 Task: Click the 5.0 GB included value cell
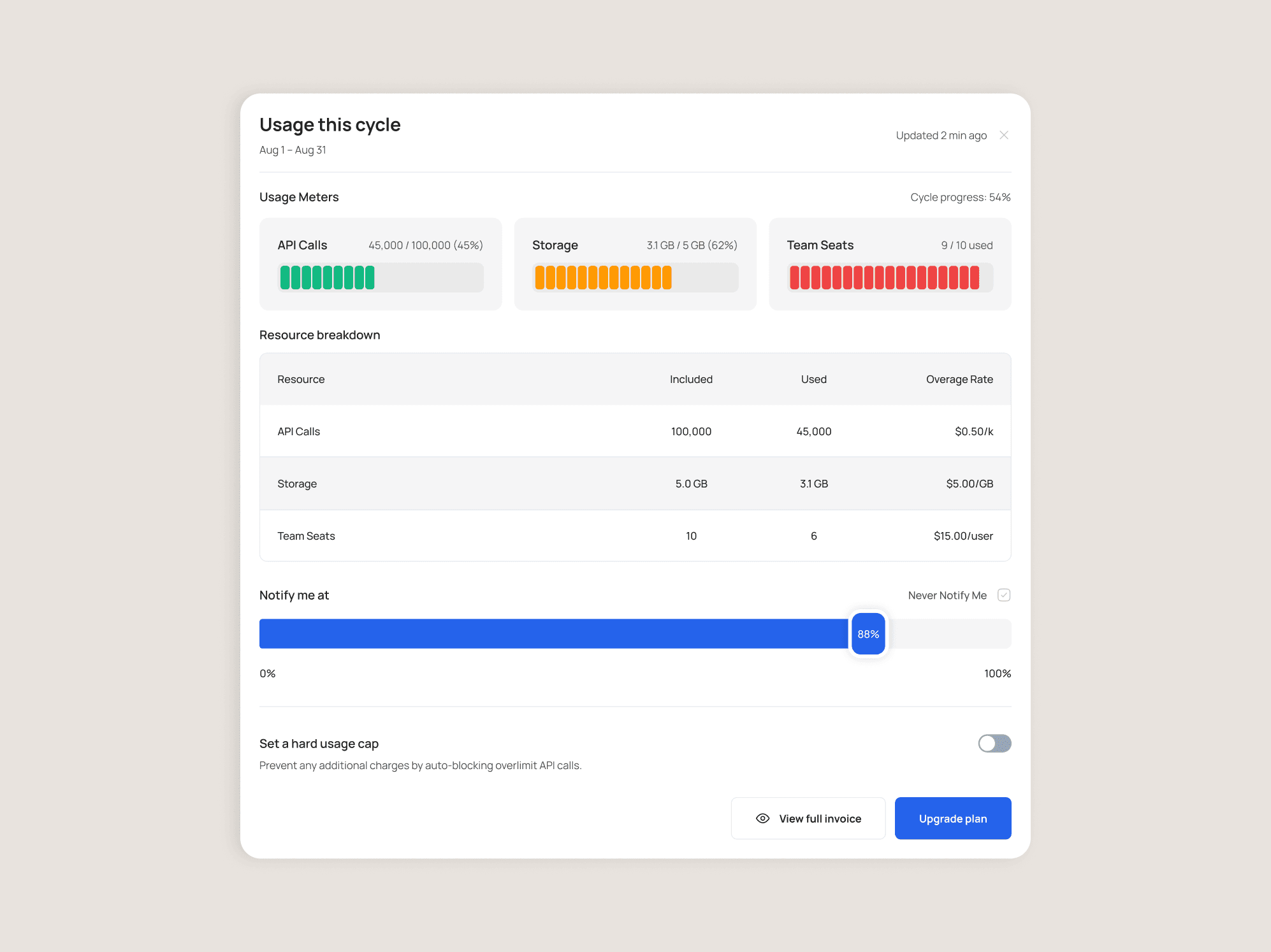click(691, 484)
